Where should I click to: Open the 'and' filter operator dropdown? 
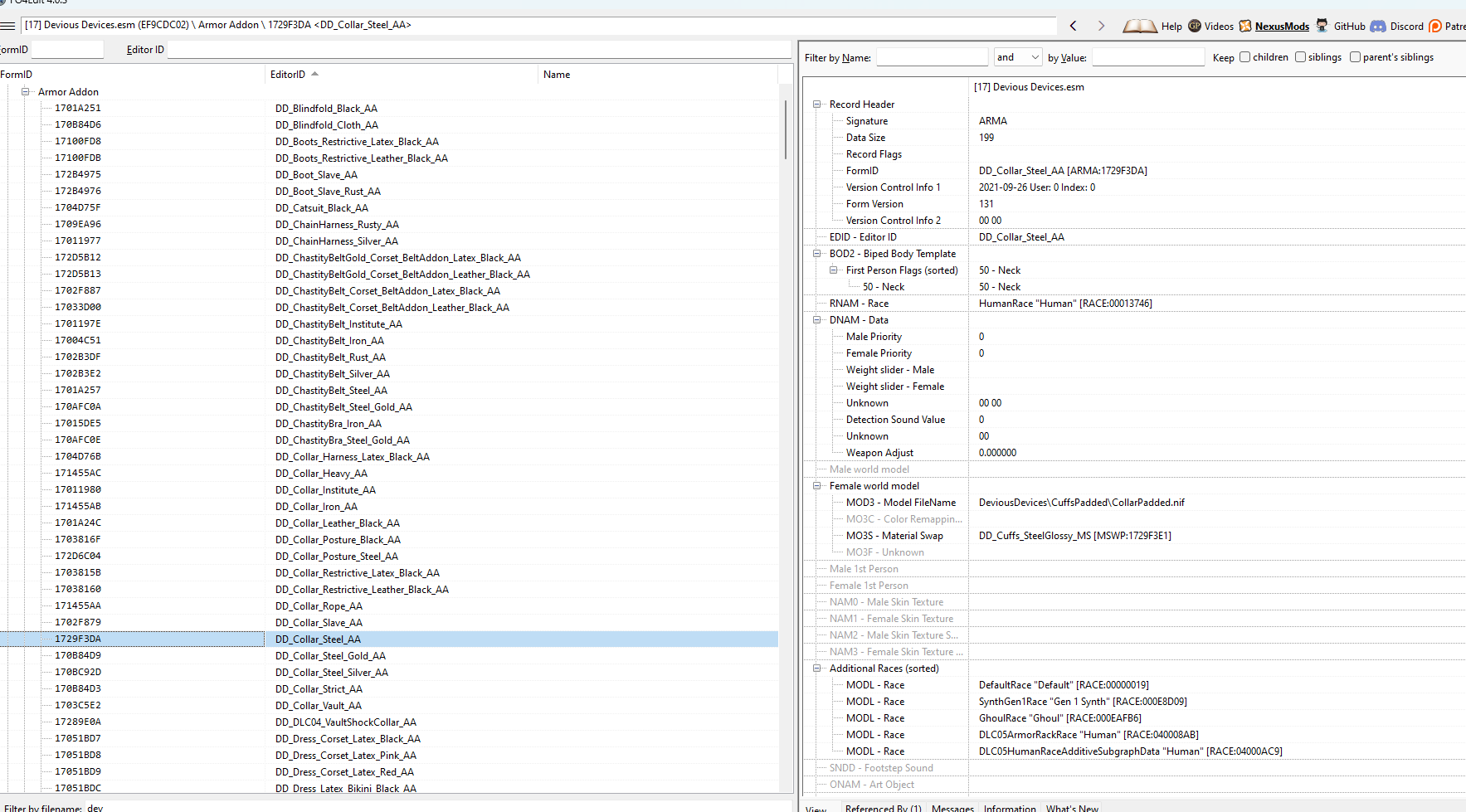[x=1018, y=57]
